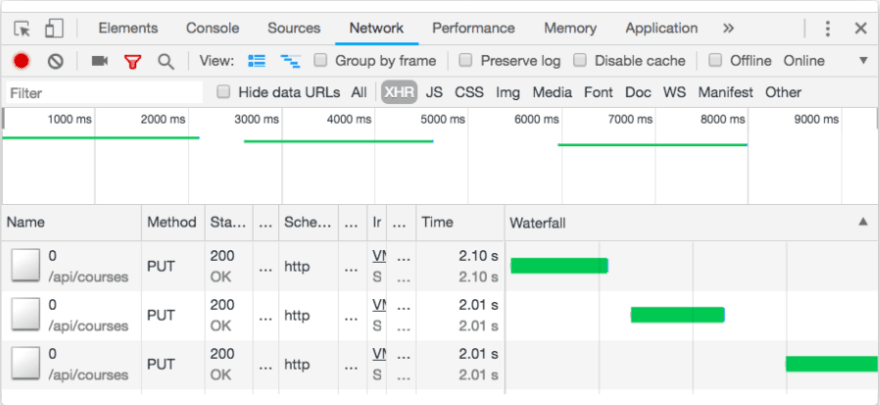Click the inspect element picker icon
This screenshot has width=880, height=405.
pos(22,29)
